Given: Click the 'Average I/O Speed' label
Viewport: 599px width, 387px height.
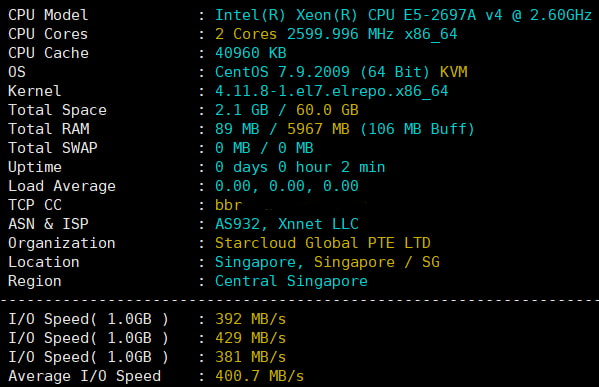Looking at the screenshot, I should pos(85,376).
